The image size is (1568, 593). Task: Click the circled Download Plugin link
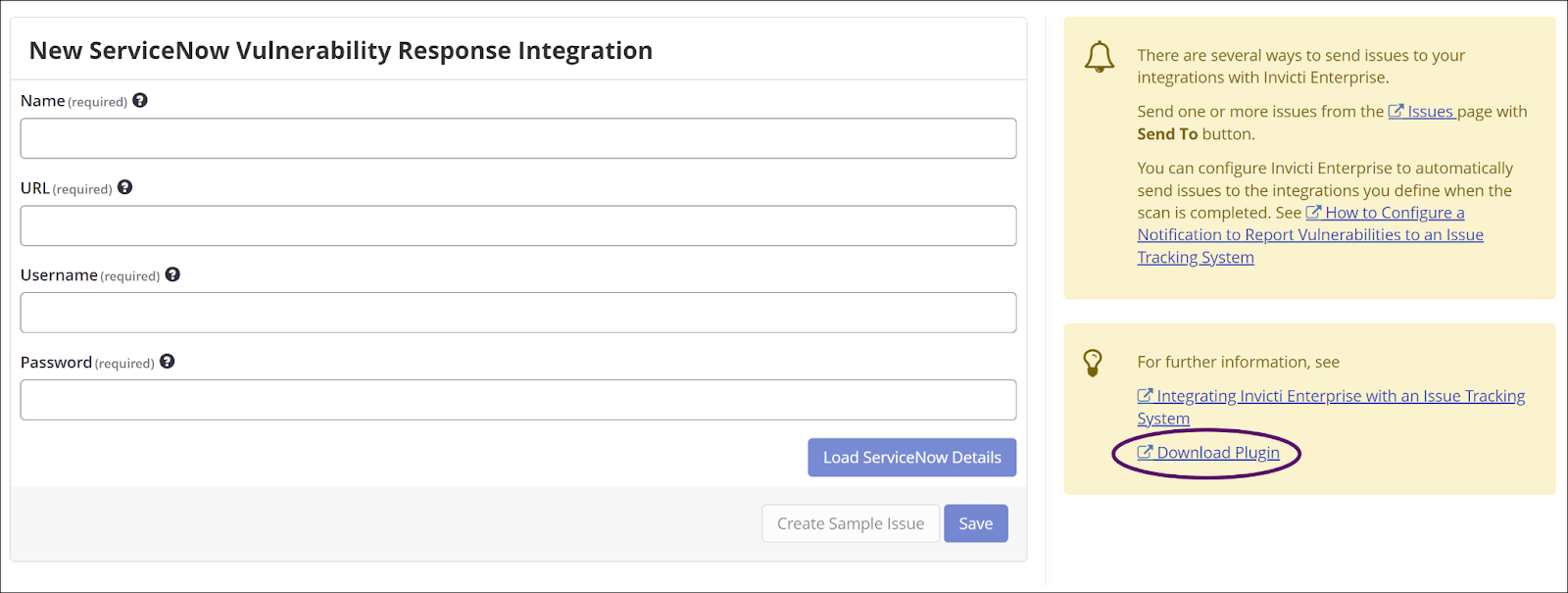pos(1218,452)
